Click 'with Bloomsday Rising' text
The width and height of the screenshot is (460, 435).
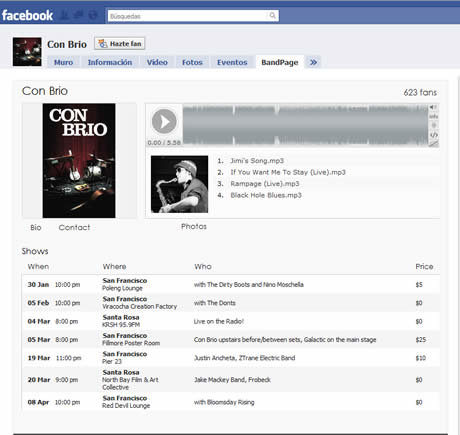[x=224, y=402]
